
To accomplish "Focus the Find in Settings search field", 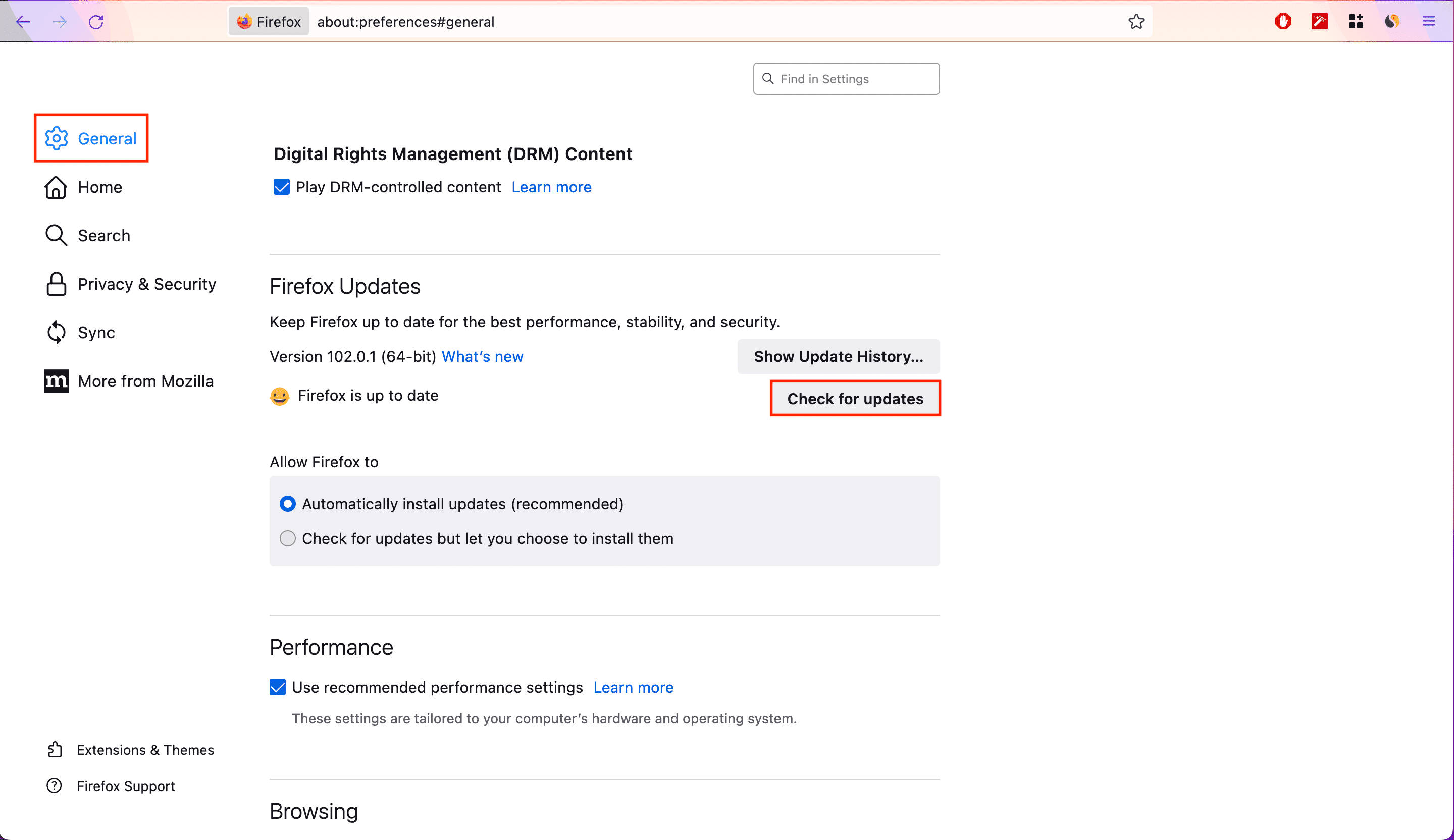I will 846,79.
